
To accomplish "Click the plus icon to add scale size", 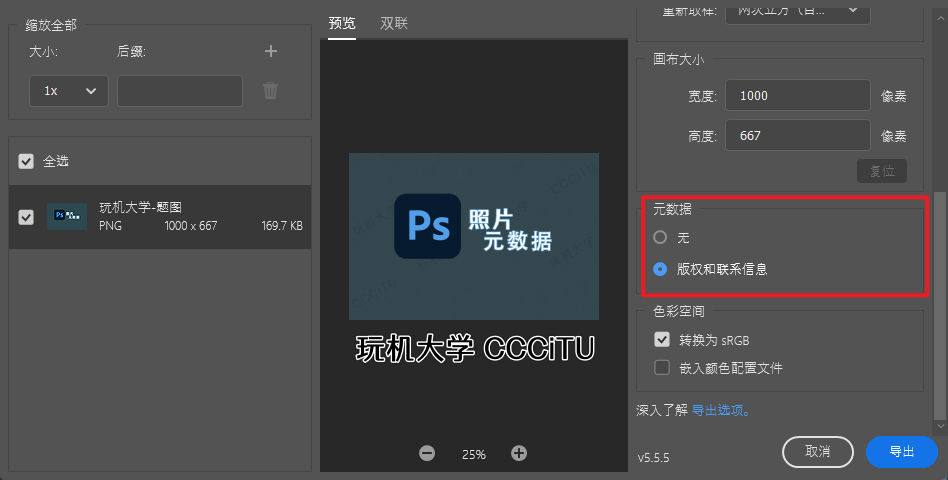I will (270, 51).
